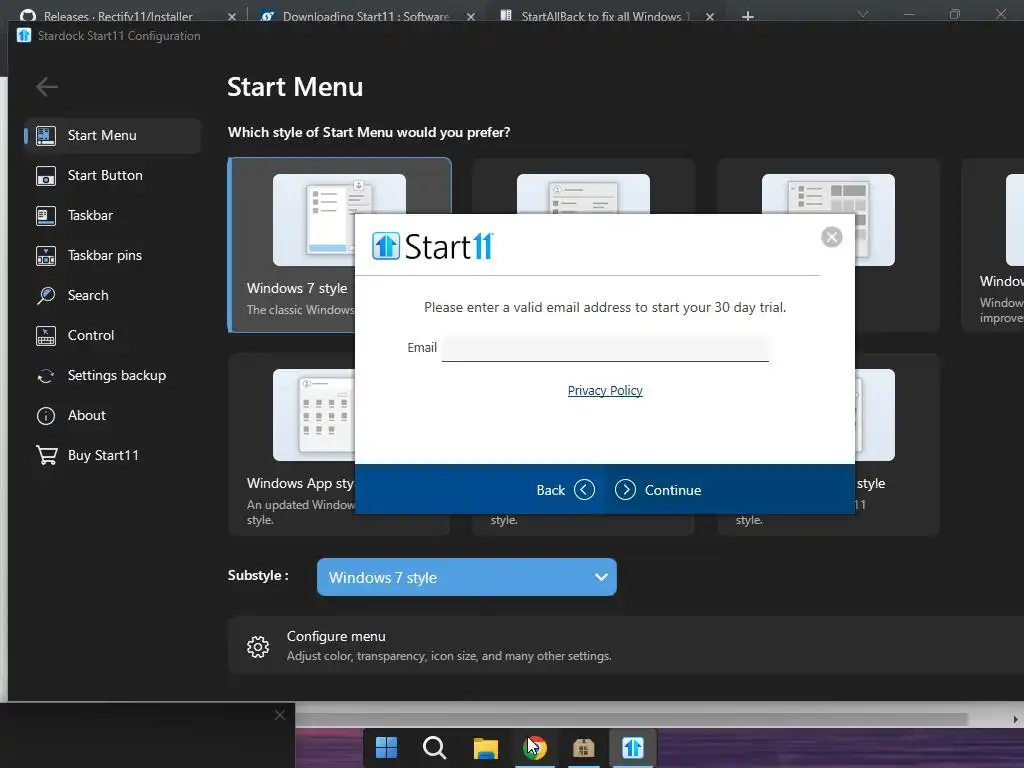Click the Settings backup sync icon
The width and height of the screenshot is (1024, 768).
[x=46, y=376]
